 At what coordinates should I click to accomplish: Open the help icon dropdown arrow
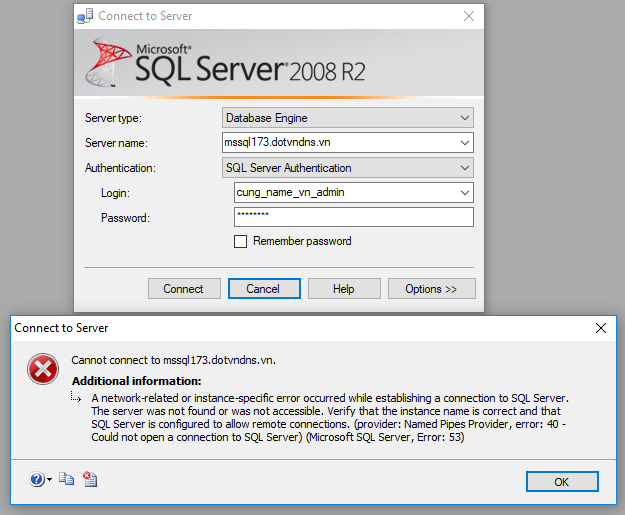pos(49,480)
